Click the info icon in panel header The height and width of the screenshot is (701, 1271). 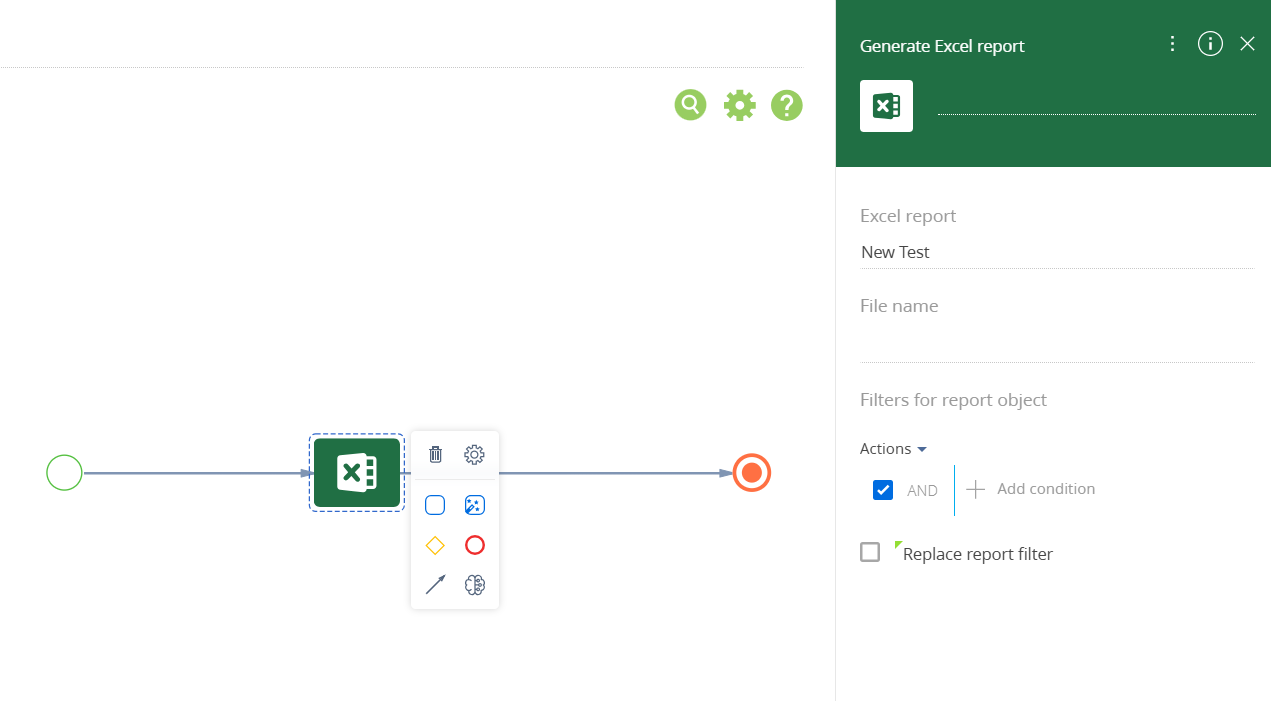click(1210, 44)
